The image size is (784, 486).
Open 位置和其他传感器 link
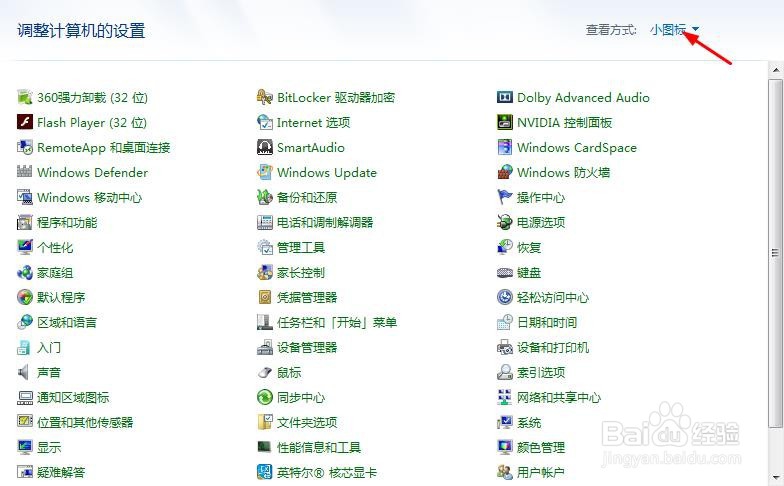click(85, 422)
